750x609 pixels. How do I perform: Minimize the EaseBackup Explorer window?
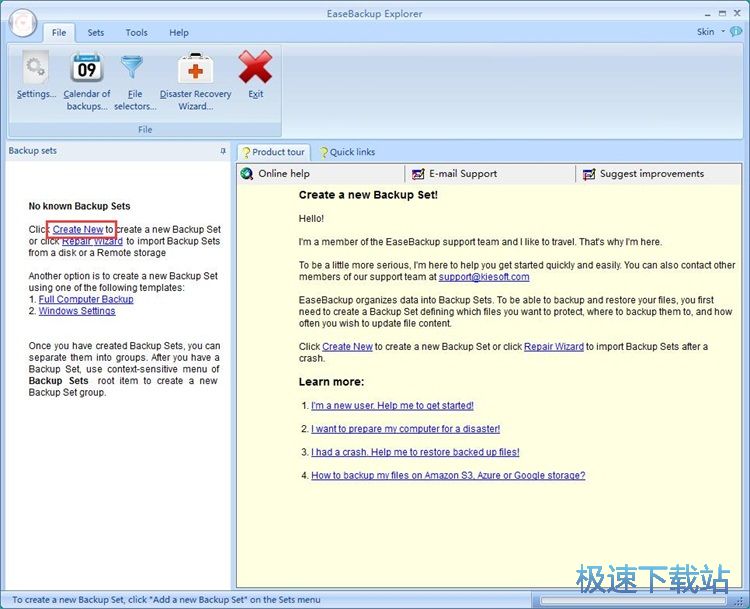[707, 14]
